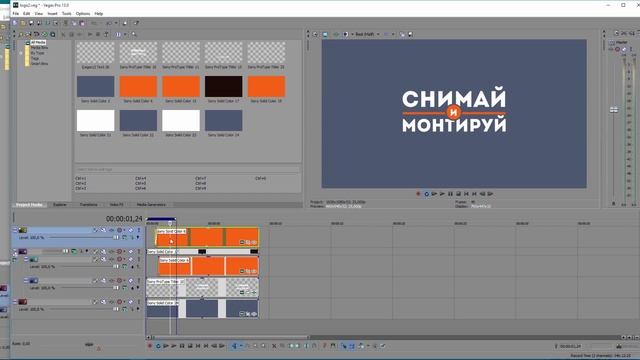Viewport: 640px width, 360px height.
Task: Open the Options menu
Action: (x=83, y=13)
